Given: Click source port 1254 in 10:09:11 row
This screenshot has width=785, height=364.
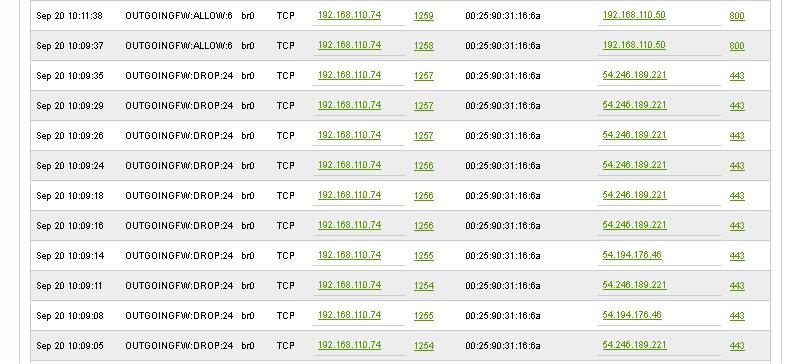Looking at the screenshot, I should [424, 286].
